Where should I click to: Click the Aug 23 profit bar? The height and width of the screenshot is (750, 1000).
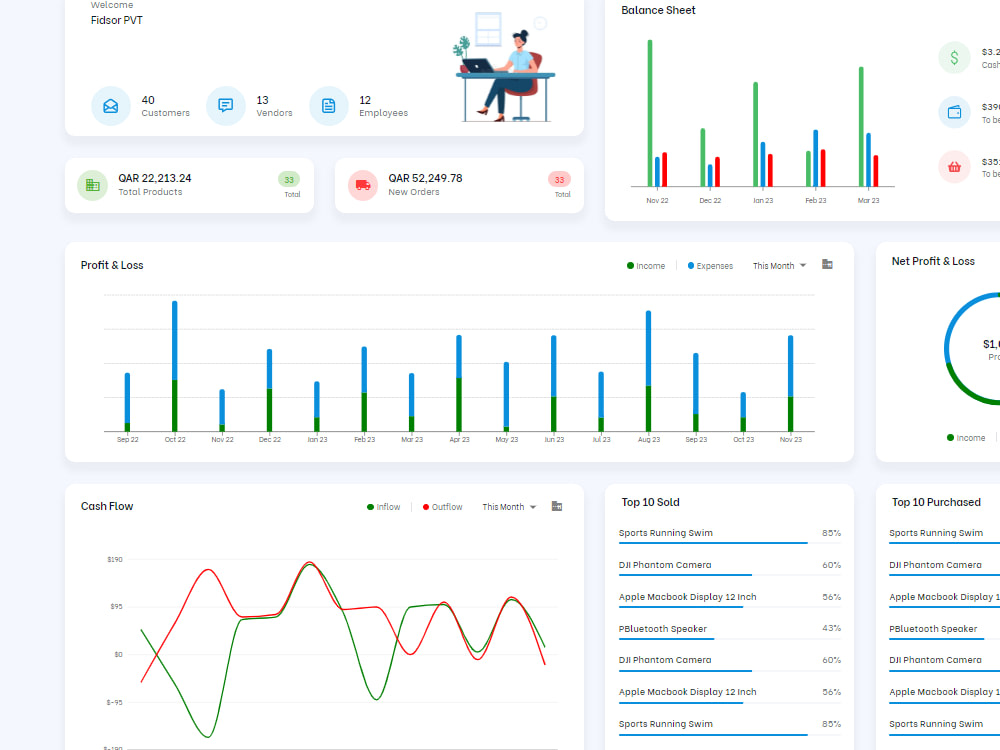pos(649,371)
